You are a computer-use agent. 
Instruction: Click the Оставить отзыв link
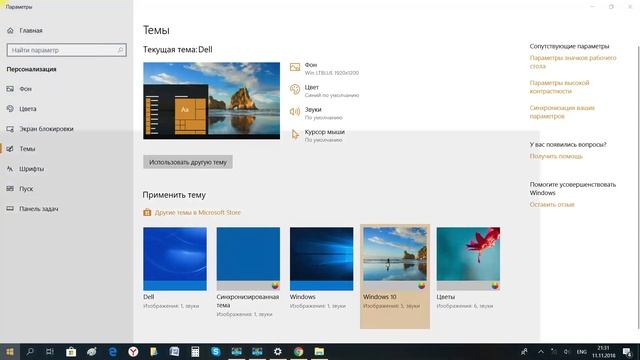pos(552,204)
